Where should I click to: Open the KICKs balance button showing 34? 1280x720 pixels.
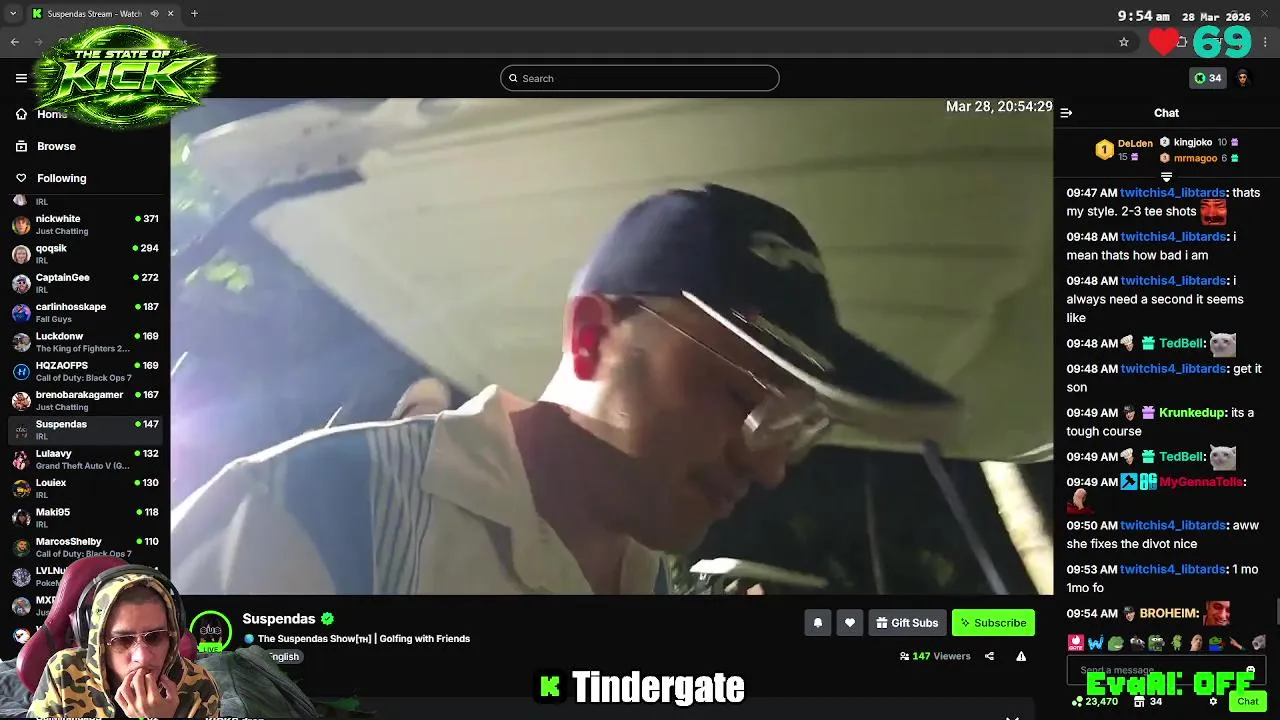click(x=1208, y=78)
